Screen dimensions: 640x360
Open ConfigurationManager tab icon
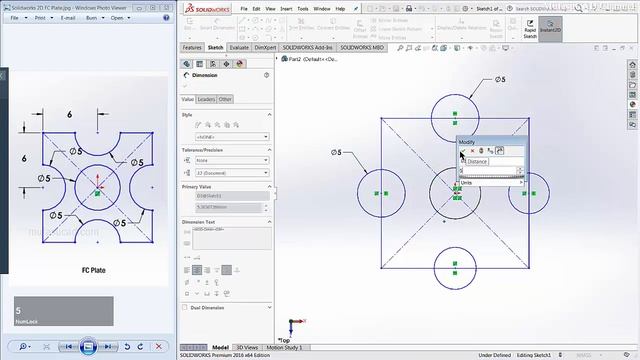click(x=213, y=64)
